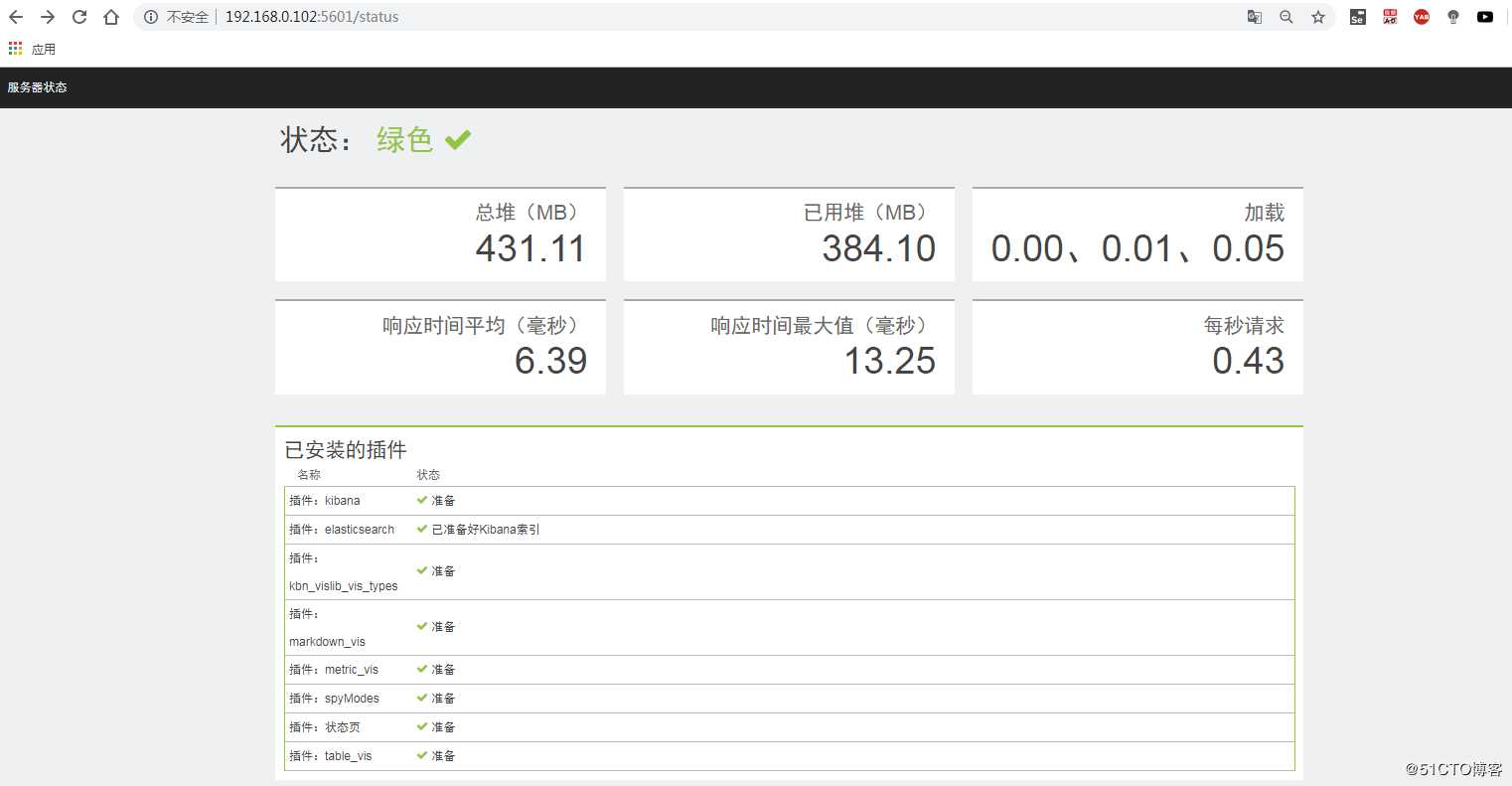Click the green check in the metric_vis row
This screenshot has width=1512, height=786.
point(422,669)
